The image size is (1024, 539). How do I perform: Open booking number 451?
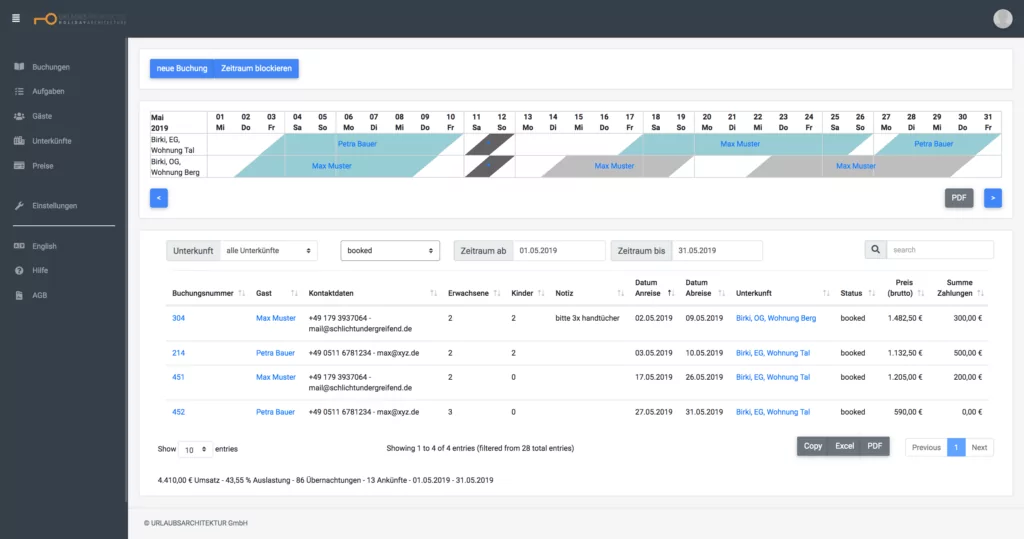[x=178, y=377]
